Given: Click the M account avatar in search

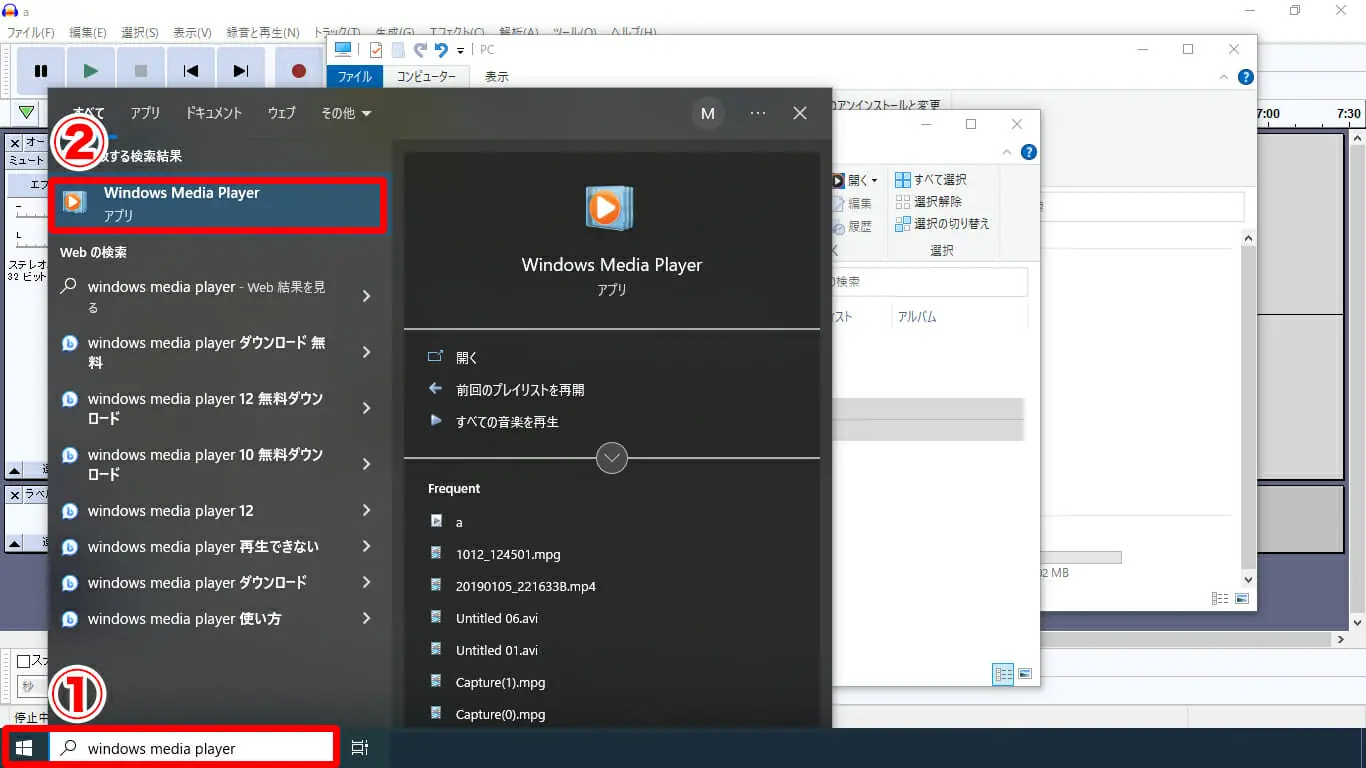Looking at the screenshot, I should pyautogui.click(x=708, y=113).
